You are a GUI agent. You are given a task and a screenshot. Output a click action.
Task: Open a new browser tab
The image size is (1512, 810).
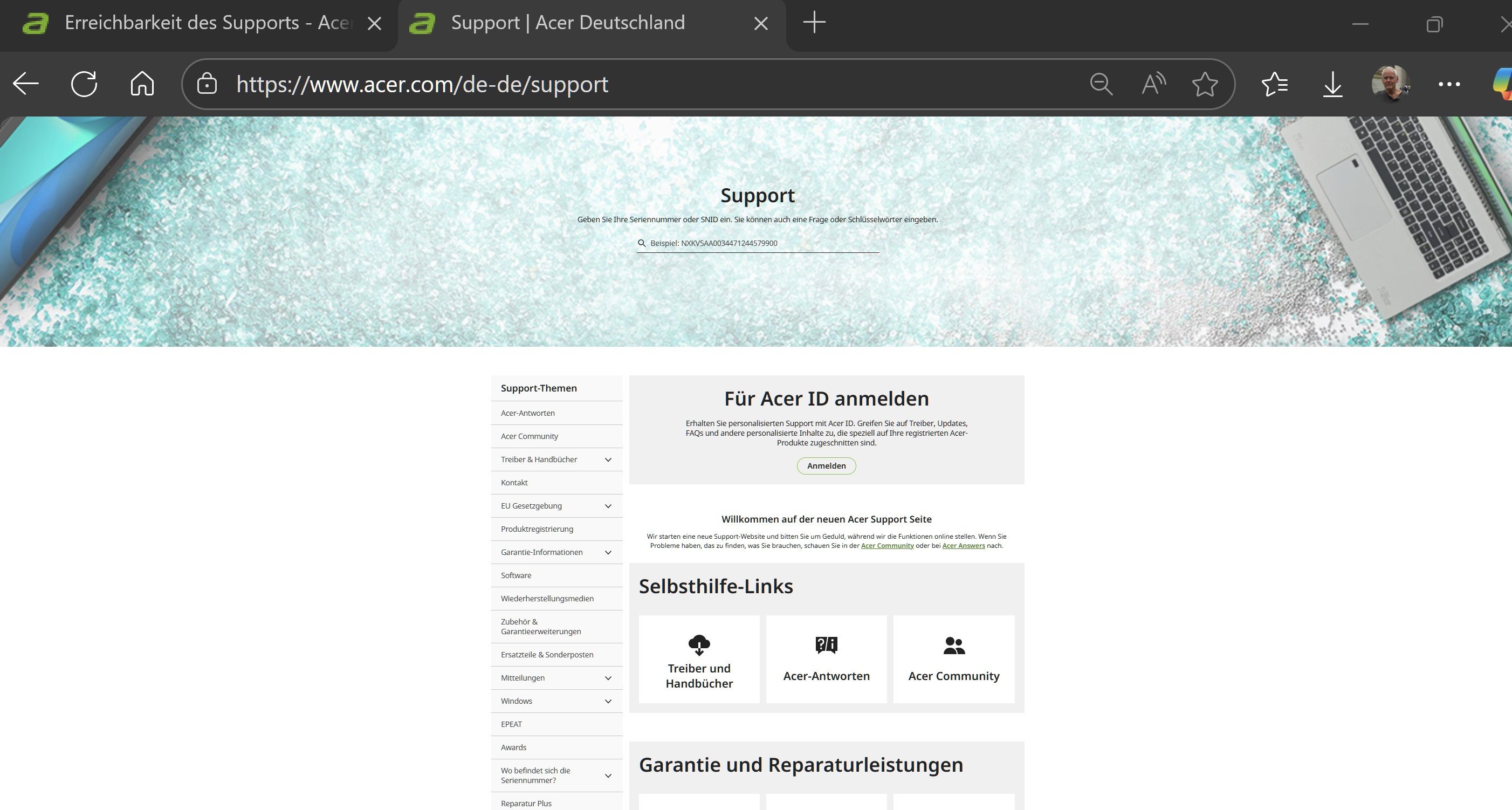(814, 24)
